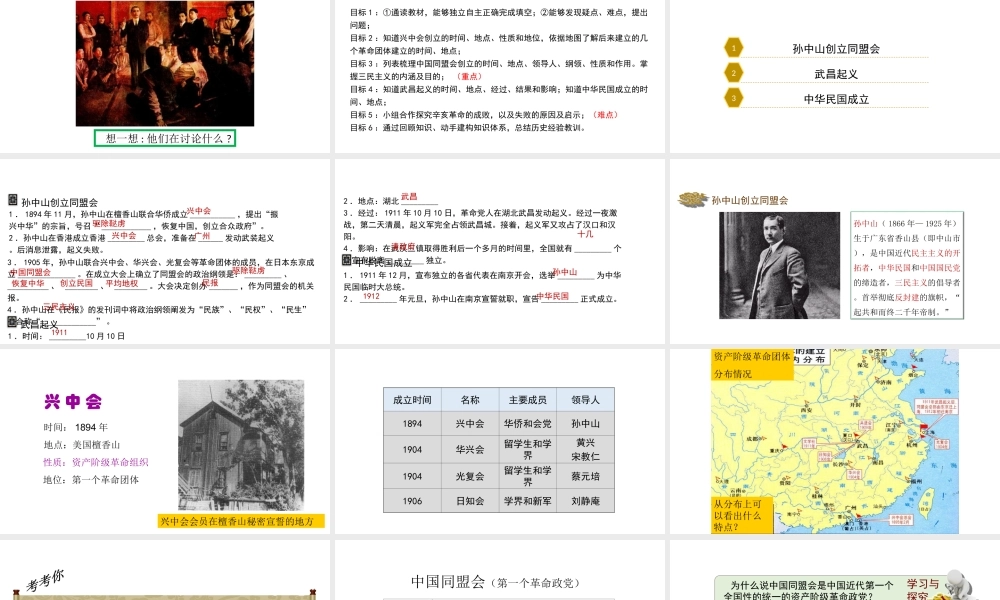The image size is (1000, 600).
Task: Select 孙中山创立同盟会 in the outline list
Action: tap(836, 48)
